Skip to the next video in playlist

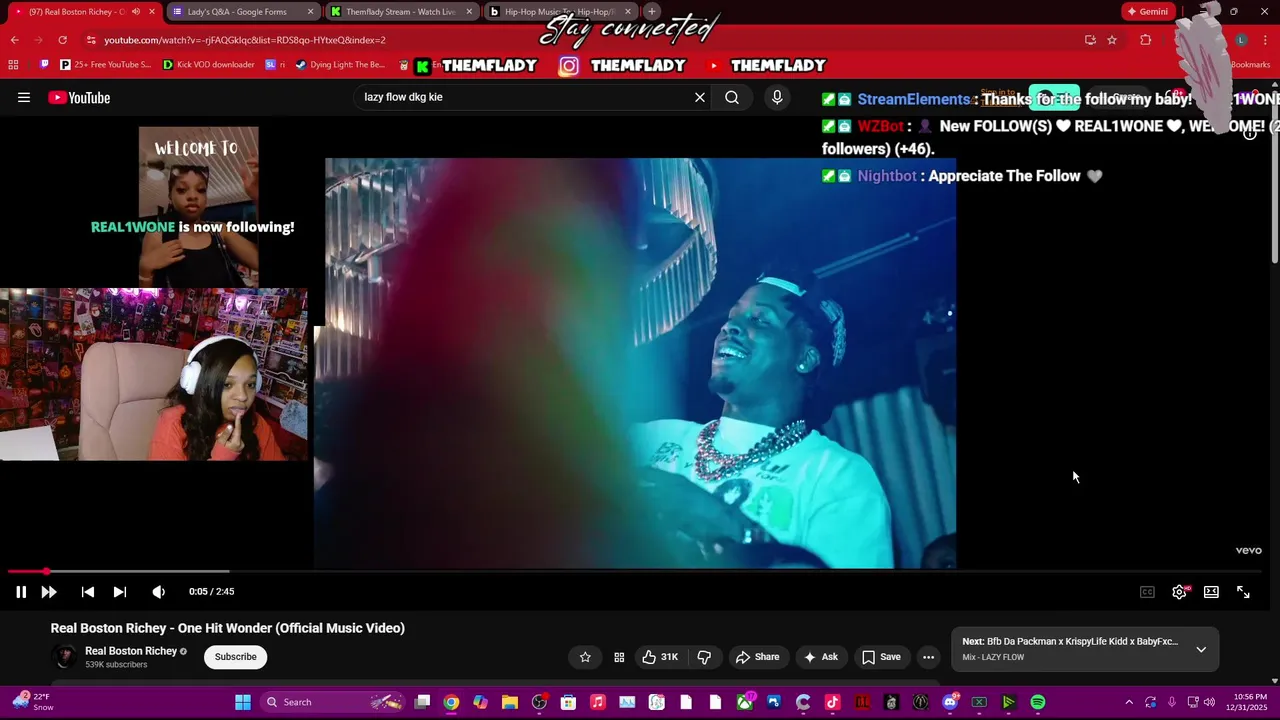click(x=120, y=592)
